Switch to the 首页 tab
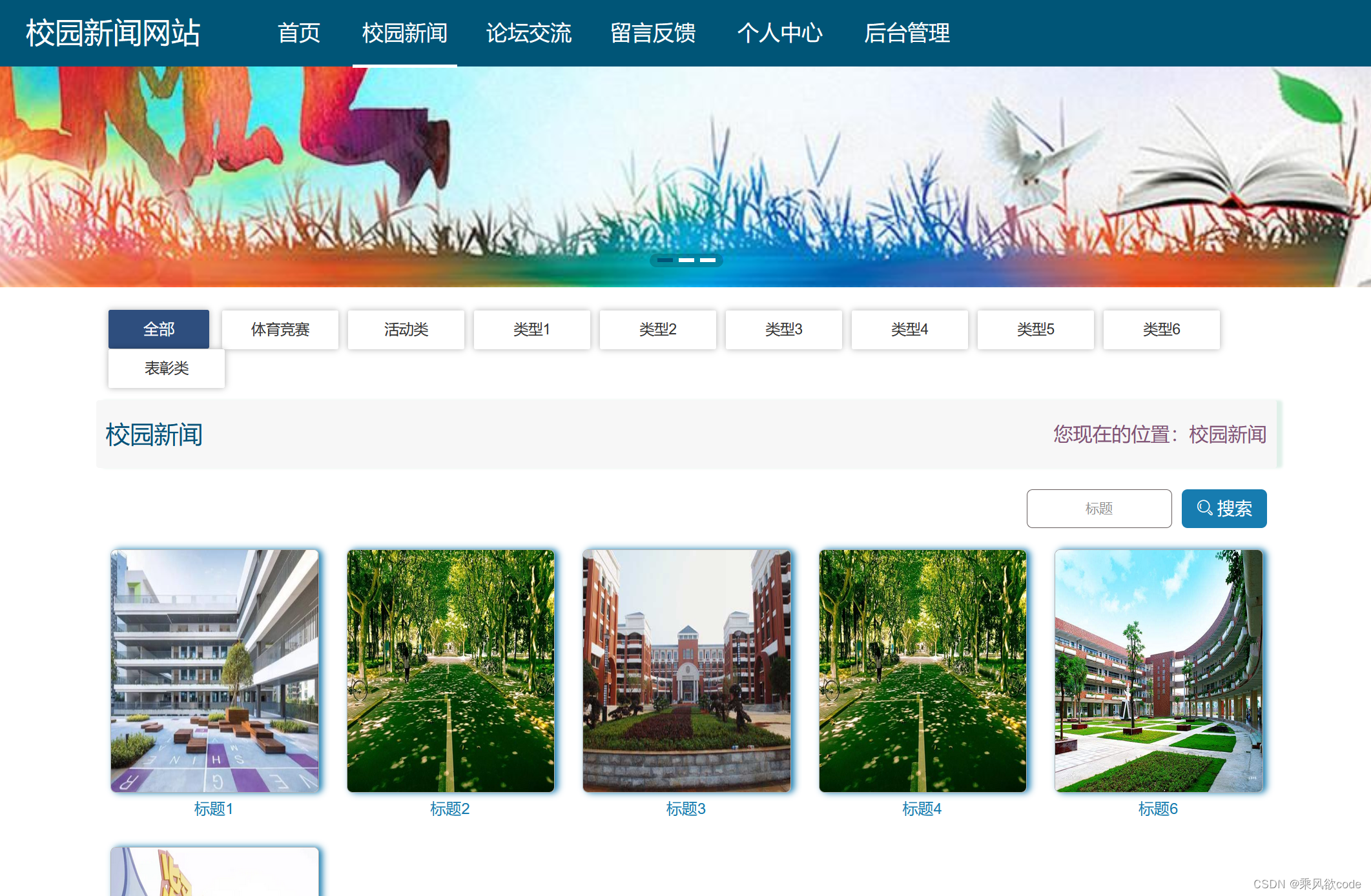 tap(299, 33)
